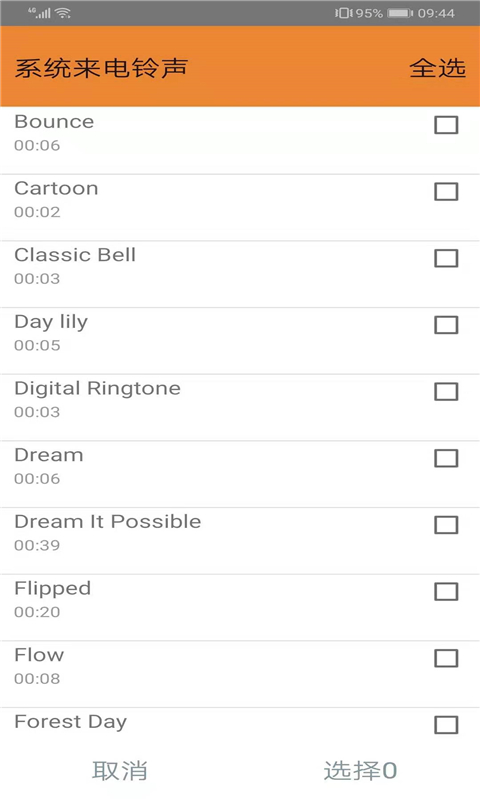The image size is (480, 800).
Task: Tap the 取消 cancel button
Action: pyautogui.click(x=120, y=770)
